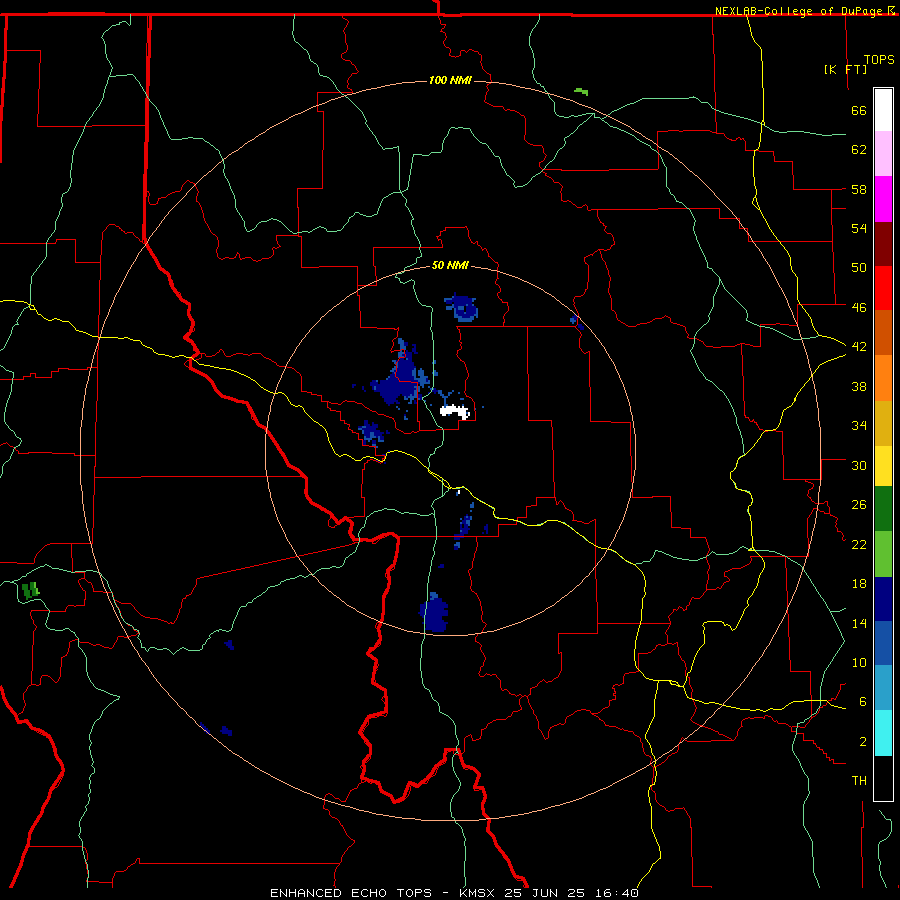Click the magenta legend swatch

(x=883, y=199)
